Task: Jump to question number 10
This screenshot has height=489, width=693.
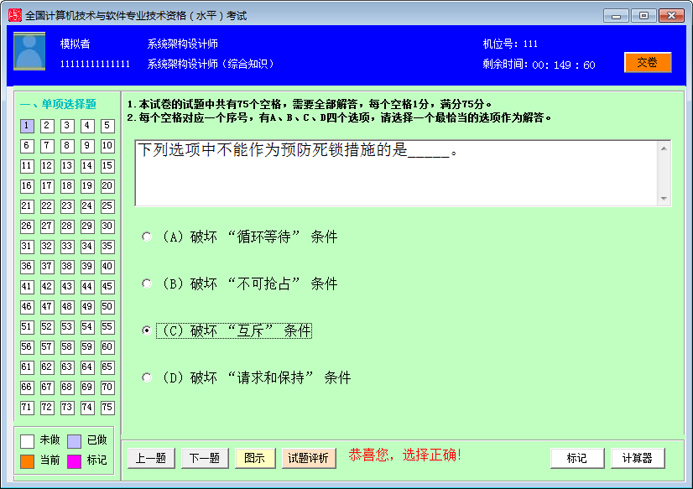Action: coord(109,146)
